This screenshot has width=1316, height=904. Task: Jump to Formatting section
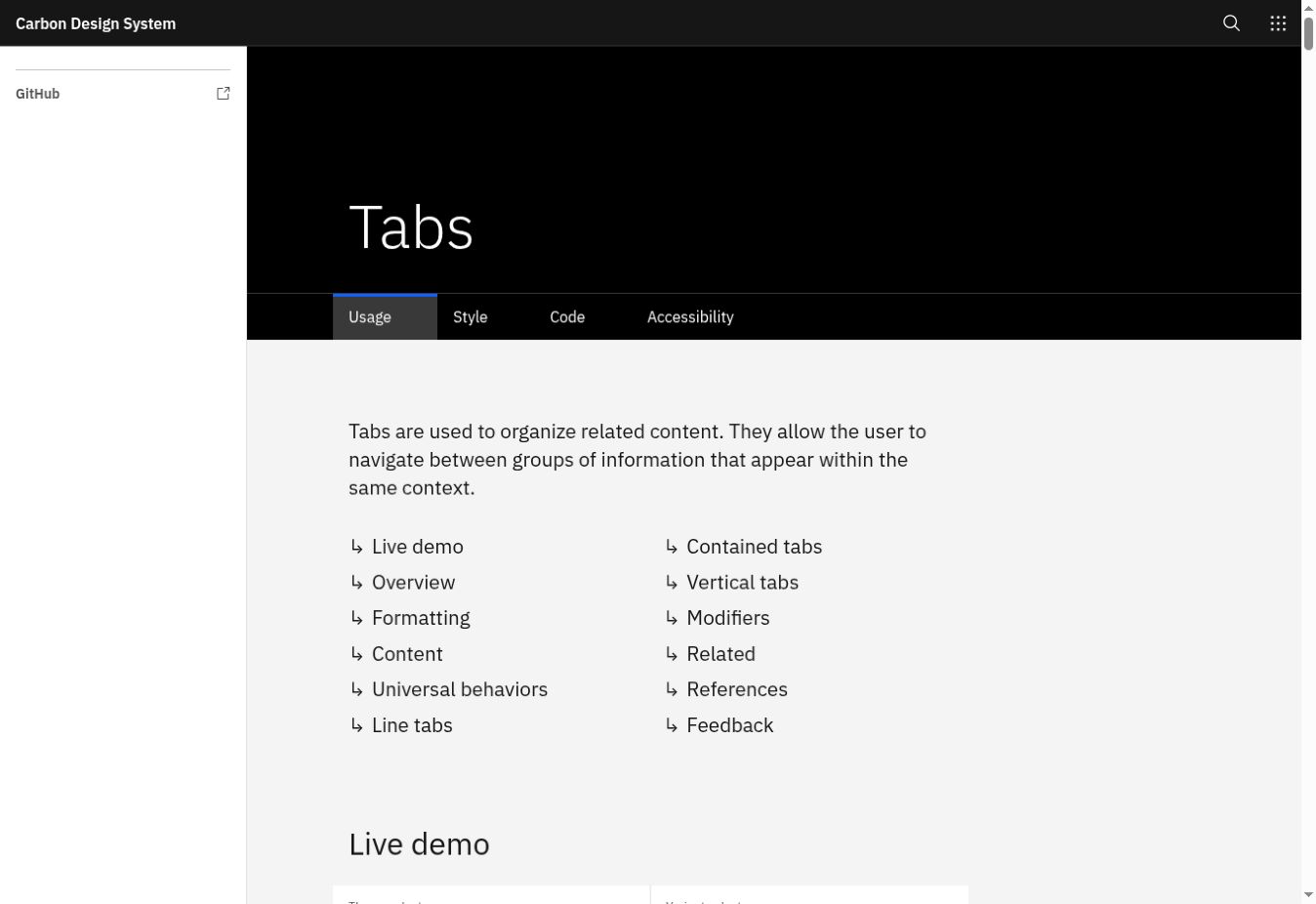[x=421, y=618]
